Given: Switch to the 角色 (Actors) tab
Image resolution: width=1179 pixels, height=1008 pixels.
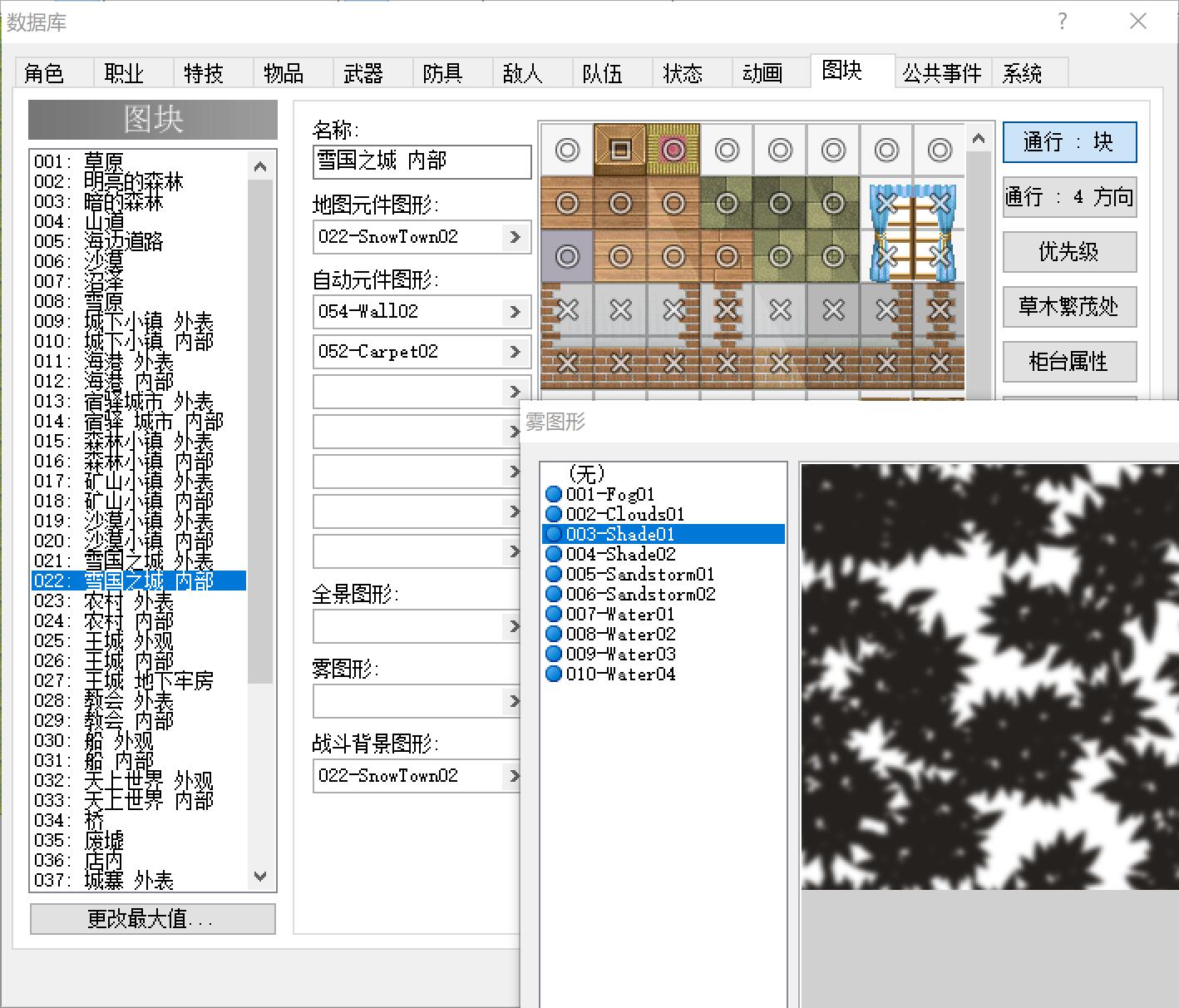Looking at the screenshot, I should [54, 73].
